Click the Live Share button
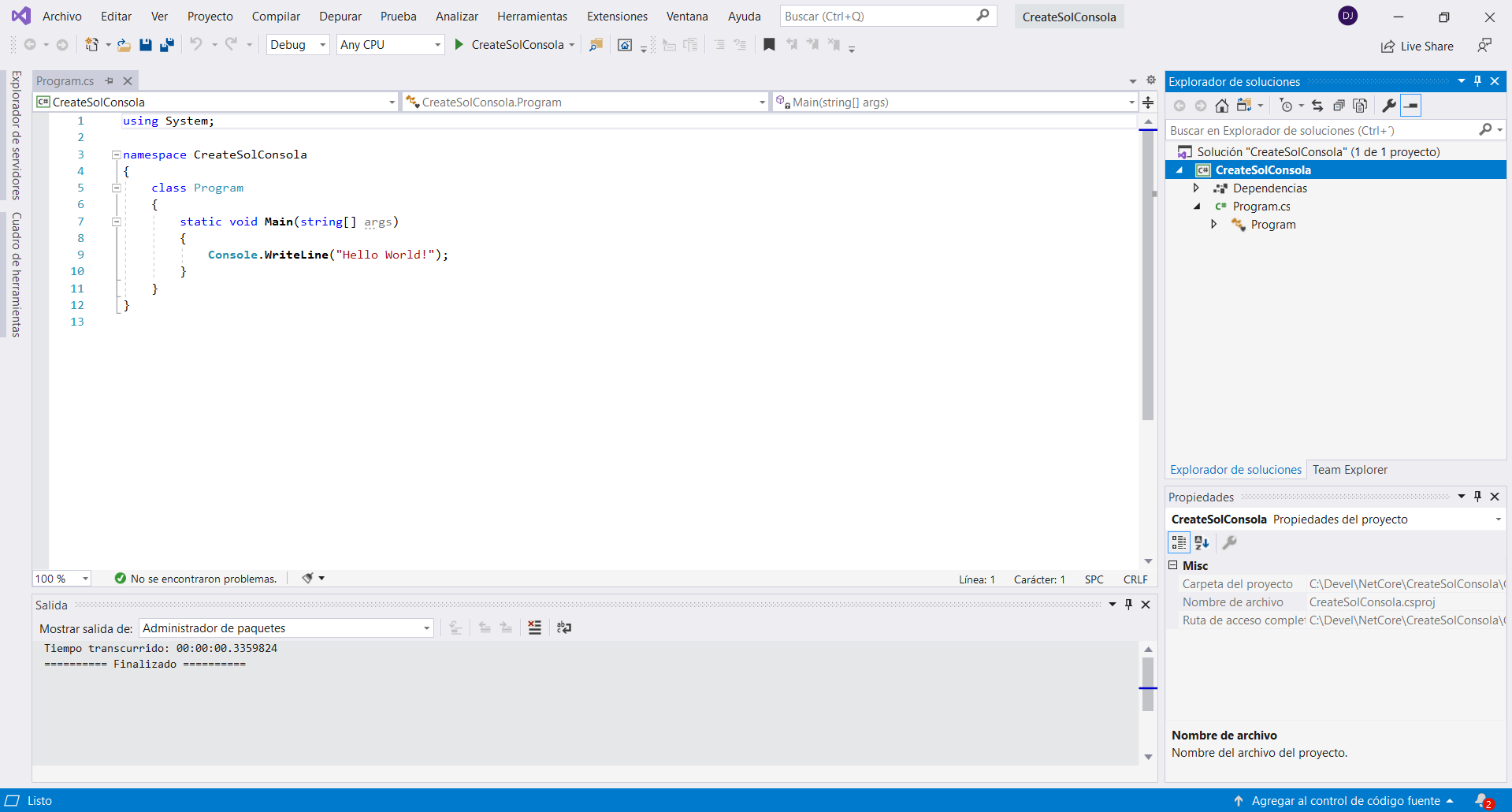The height and width of the screenshot is (812, 1512). (x=1417, y=47)
